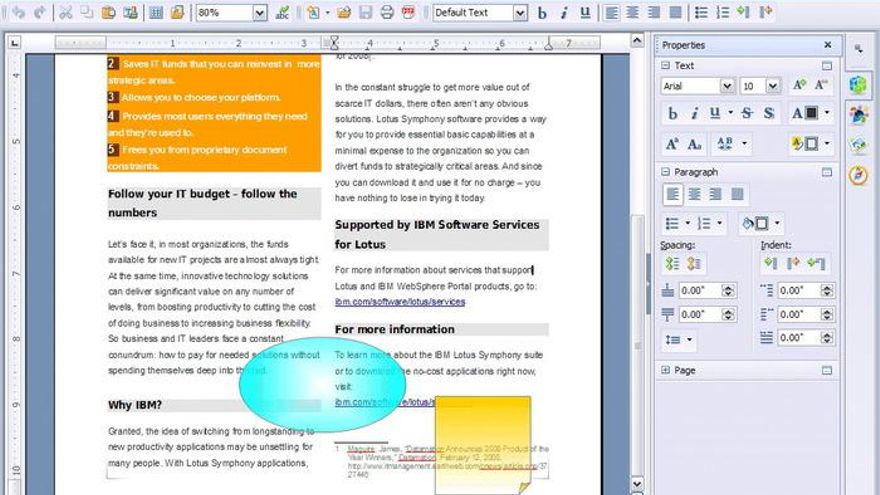Click the Open folder icon
Viewport: 880px width, 495px height.
click(x=343, y=13)
